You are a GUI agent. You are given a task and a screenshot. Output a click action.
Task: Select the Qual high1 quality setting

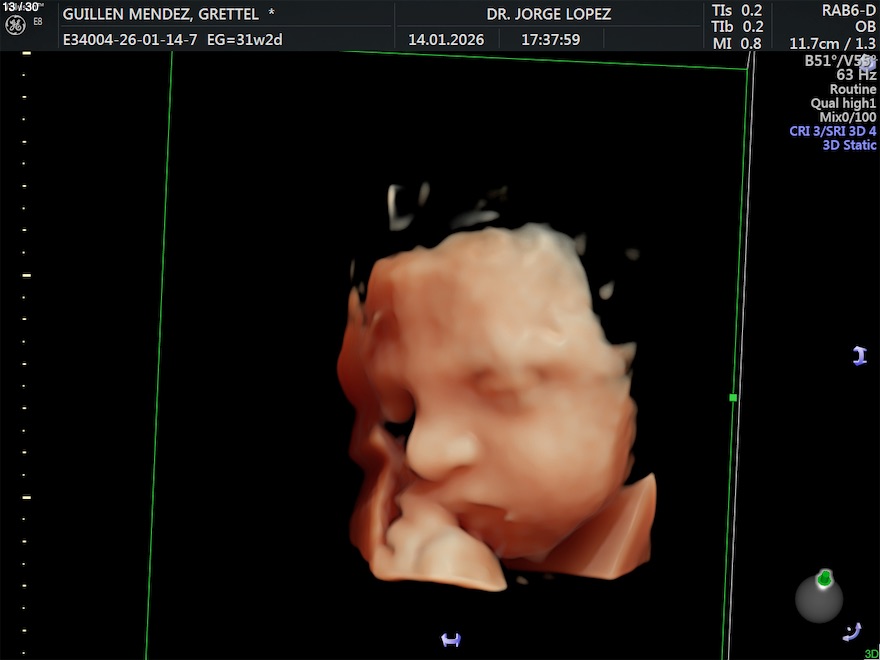pyautogui.click(x=843, y=103)
